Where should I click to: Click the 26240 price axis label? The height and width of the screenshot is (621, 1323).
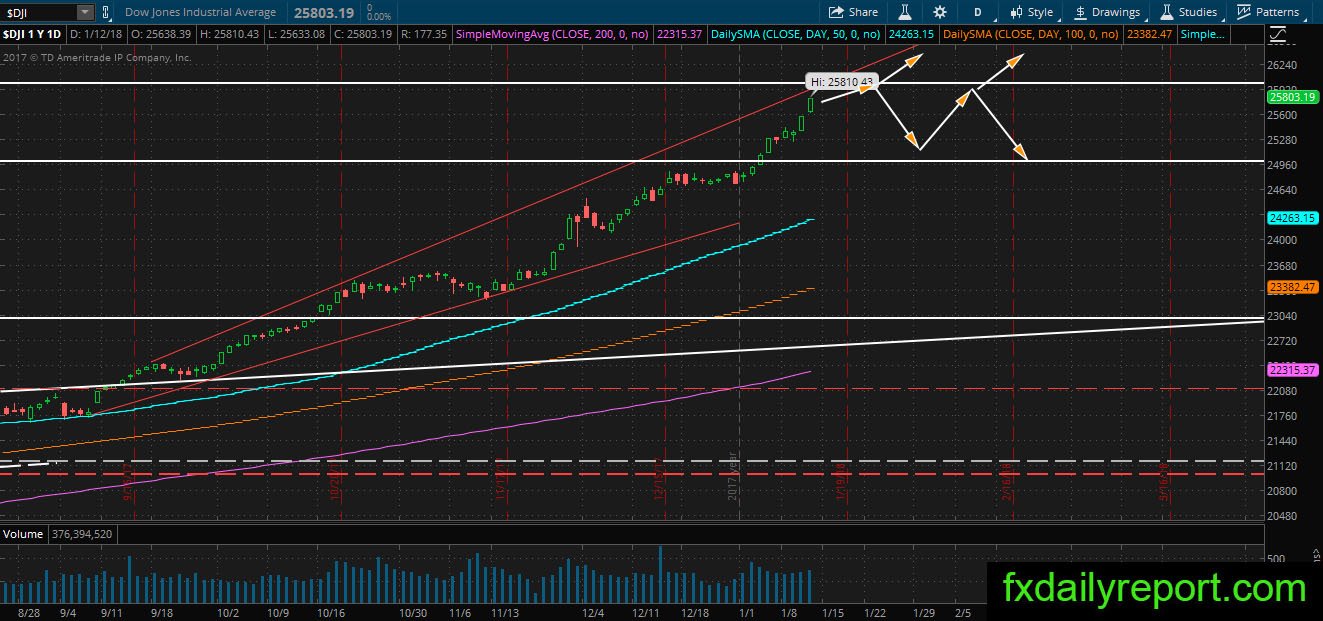coord(1283,65)
